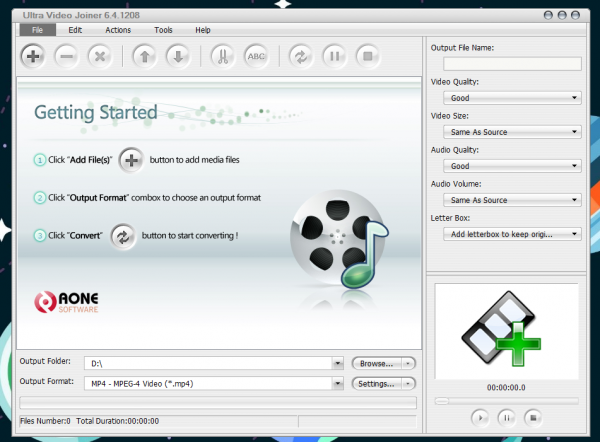Click the convert icon in Getting Started step 3
Image resolution: width=600 pixels, height=442 pixels.
point(123,236)
